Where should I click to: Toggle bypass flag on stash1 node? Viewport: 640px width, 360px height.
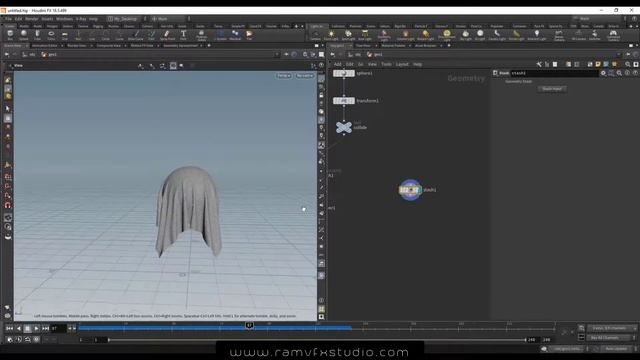pyautogui.click(x=402, y=190)
